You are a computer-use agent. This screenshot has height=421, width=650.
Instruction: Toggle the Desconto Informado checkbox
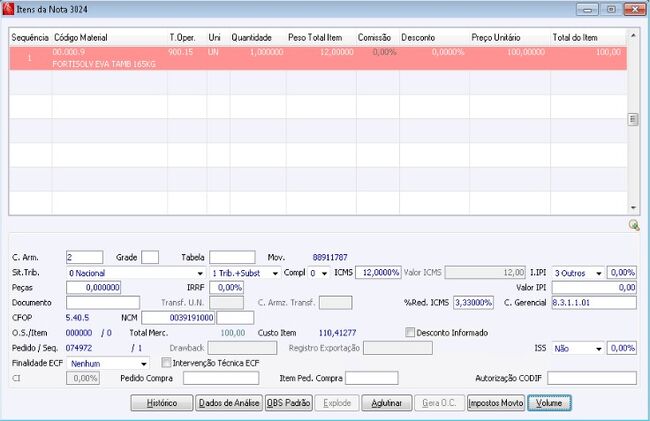(410, 332)
